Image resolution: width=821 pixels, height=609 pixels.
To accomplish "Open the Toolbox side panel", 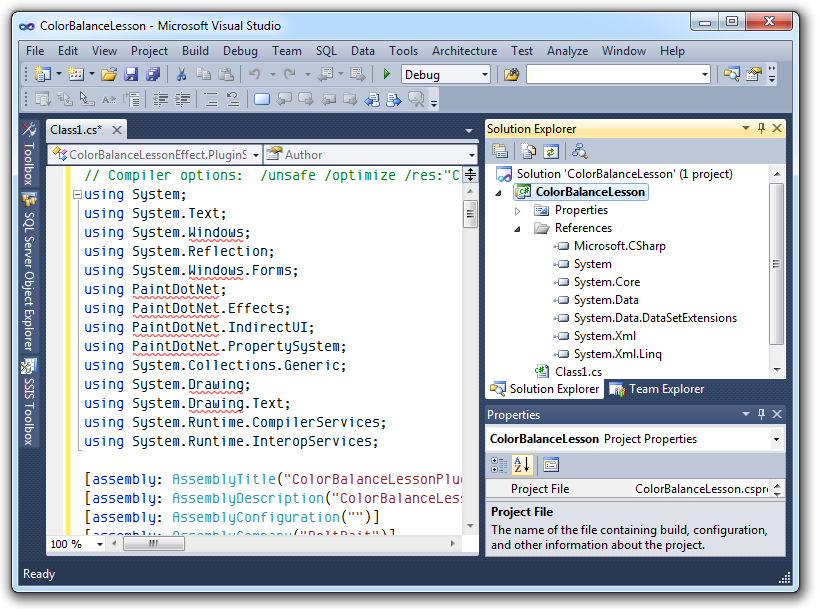I will click(x=29, y=154).
